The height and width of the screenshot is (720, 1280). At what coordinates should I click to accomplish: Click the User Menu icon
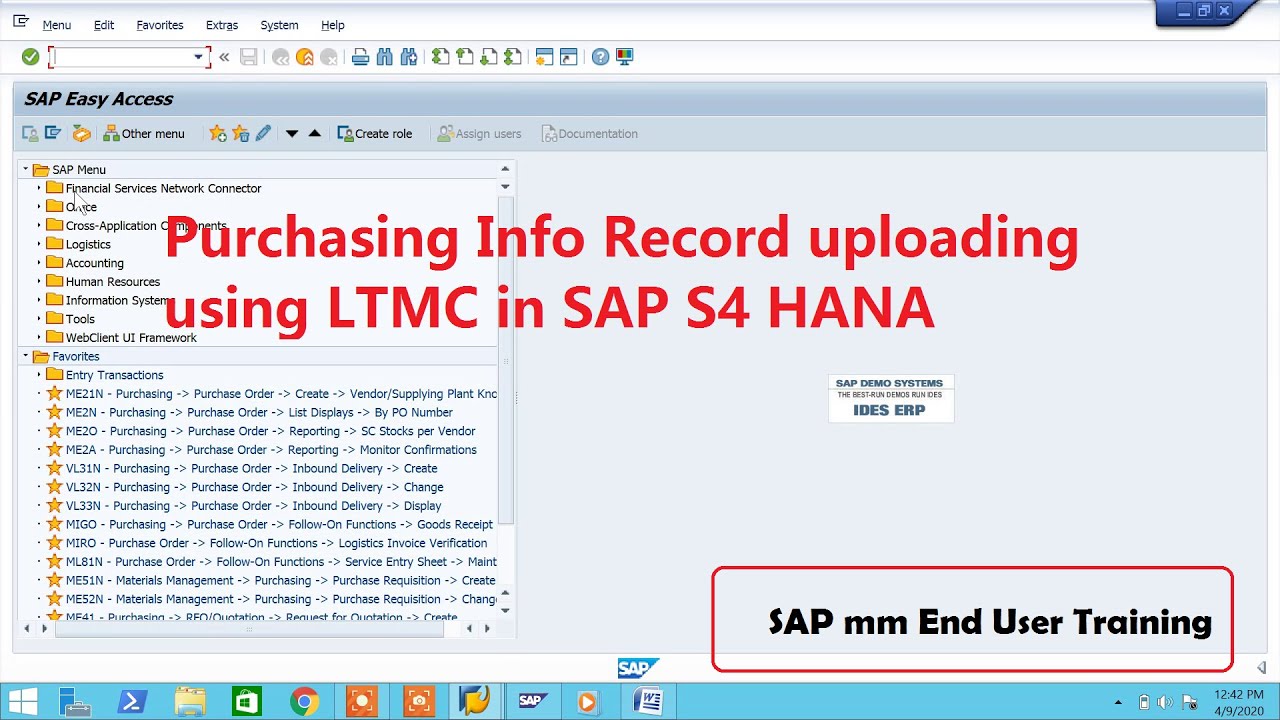click(x=30, y=133)
